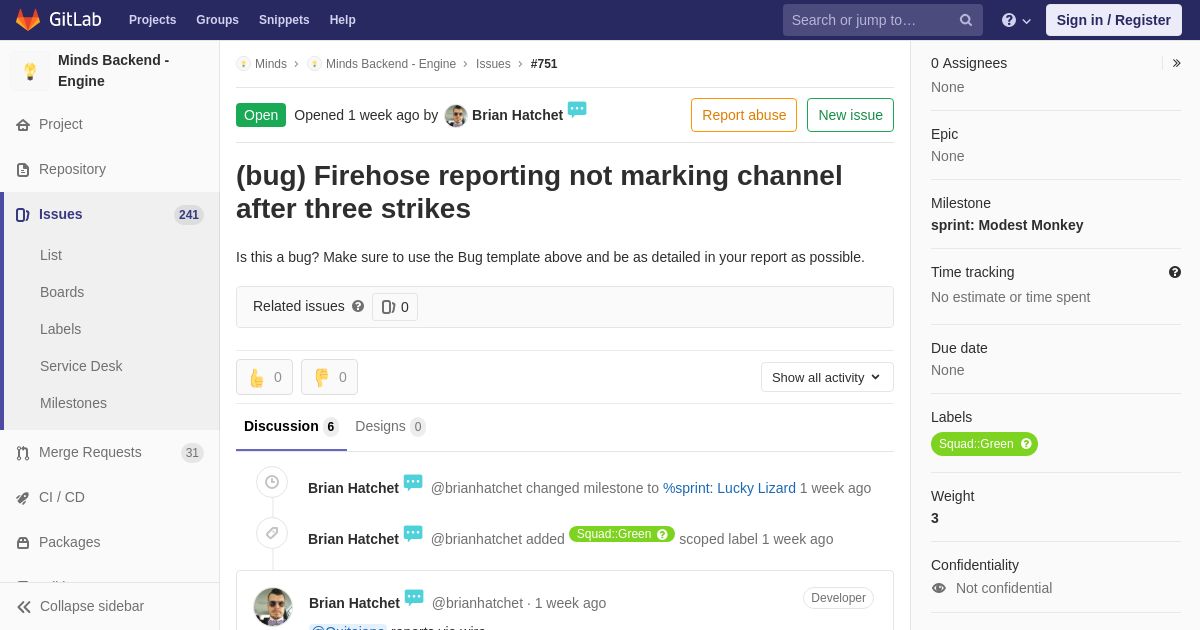Click the Report abuse button
Image resolution: width=1200 pixels, height=630 pixels.
(x=744, y=115)
